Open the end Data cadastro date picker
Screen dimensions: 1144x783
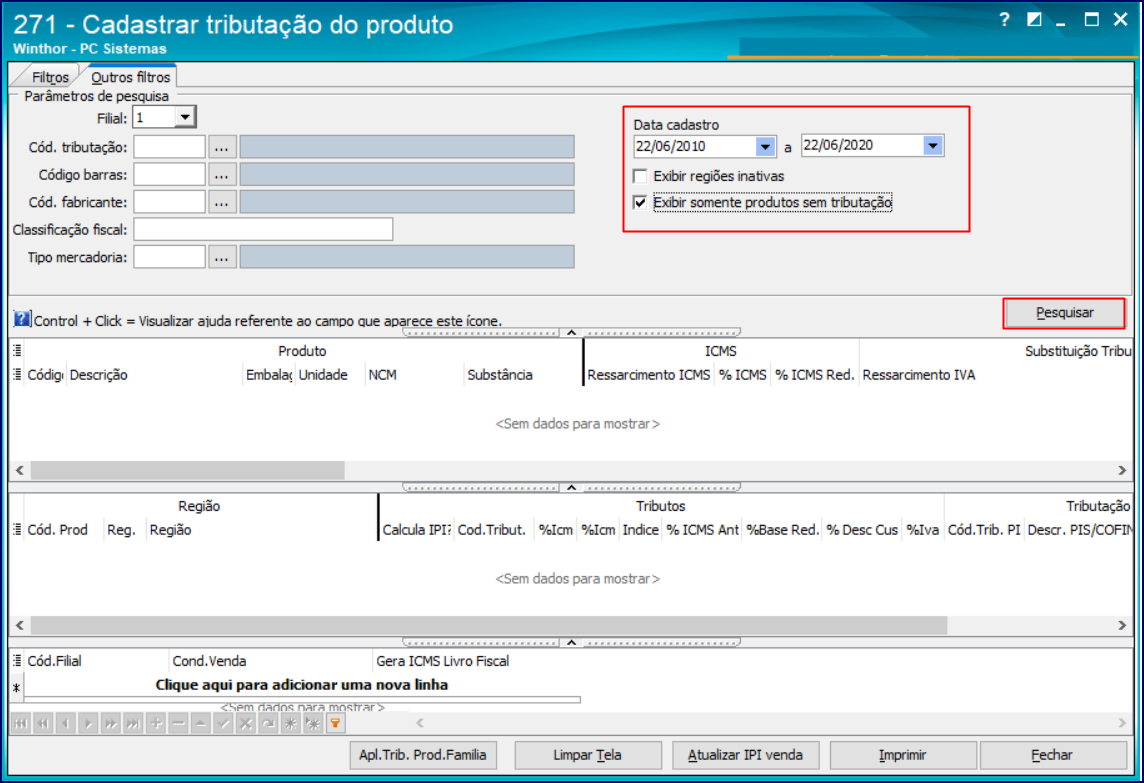[x=932, y=146]
